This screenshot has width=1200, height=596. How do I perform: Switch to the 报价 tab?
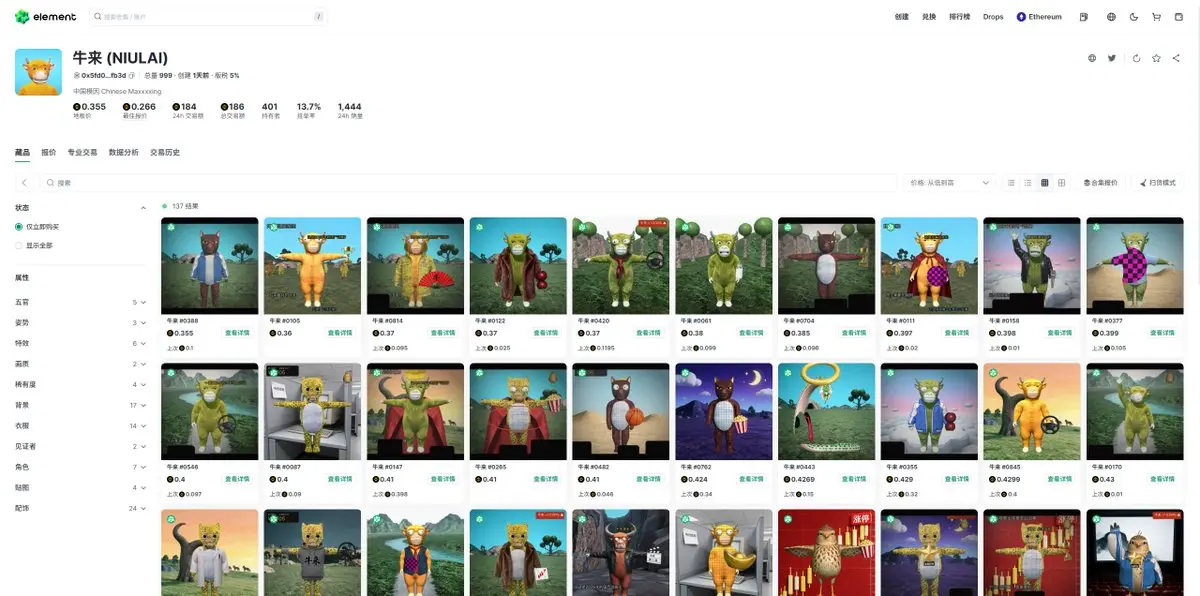pyautogui.click(x=48, y=152)
